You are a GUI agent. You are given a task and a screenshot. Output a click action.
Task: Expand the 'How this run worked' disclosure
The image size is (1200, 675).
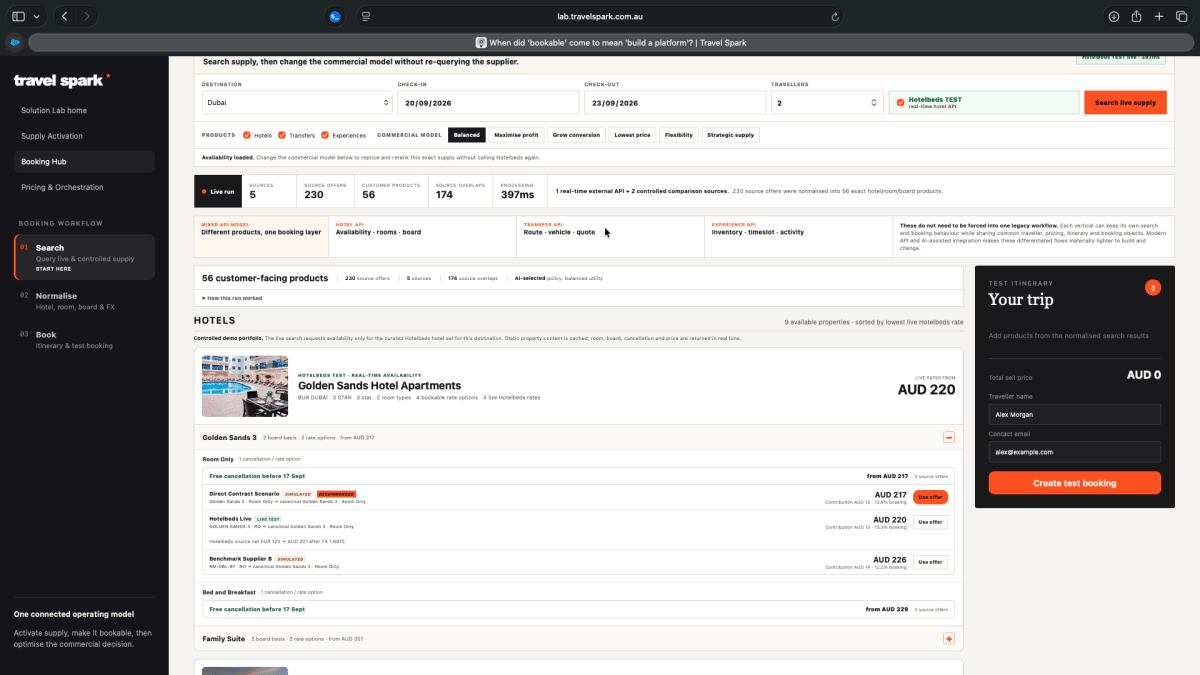[232, 298]
